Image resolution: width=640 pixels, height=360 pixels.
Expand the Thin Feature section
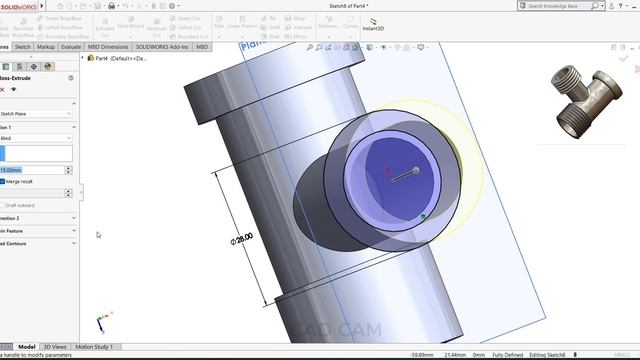[x=38, y=231]
